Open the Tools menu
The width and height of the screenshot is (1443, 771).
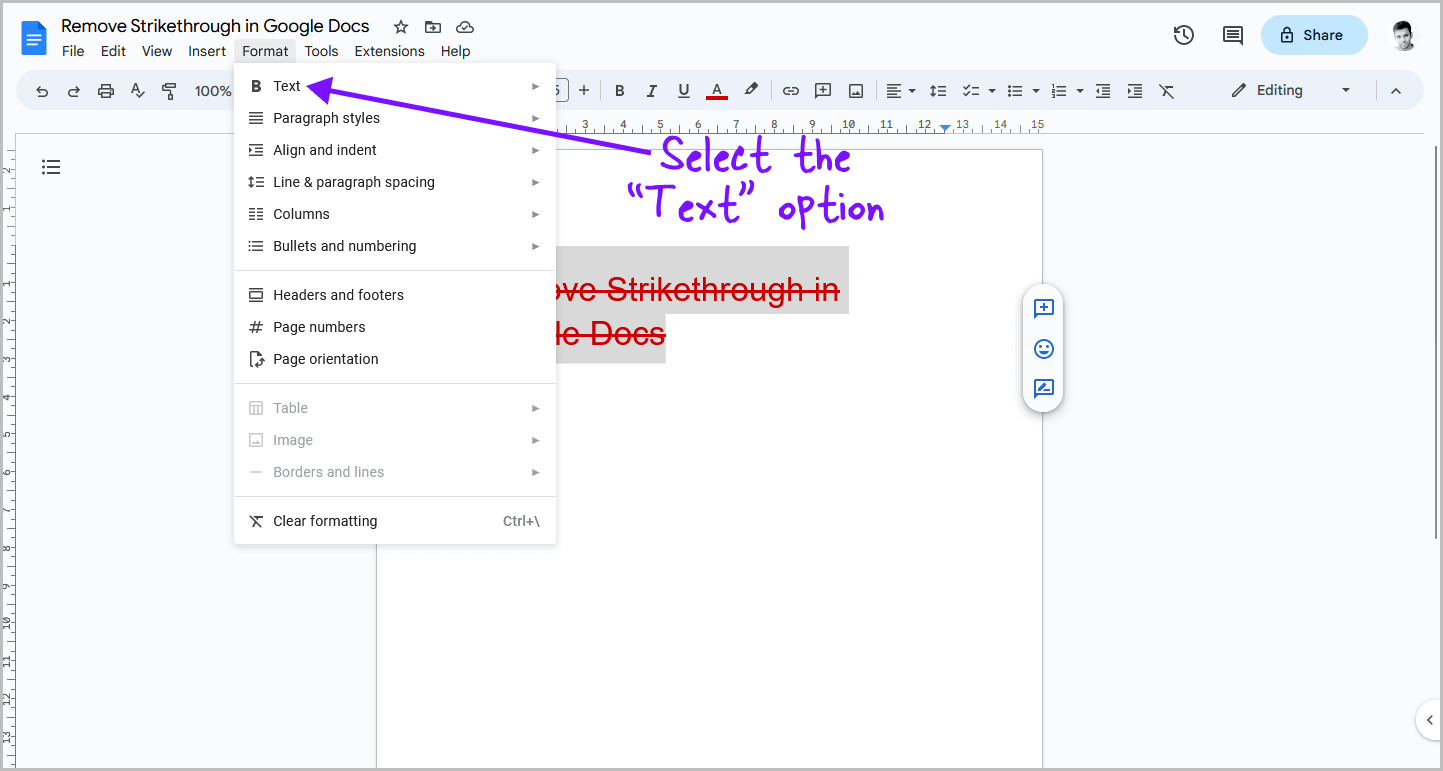[x=321, y=51]
